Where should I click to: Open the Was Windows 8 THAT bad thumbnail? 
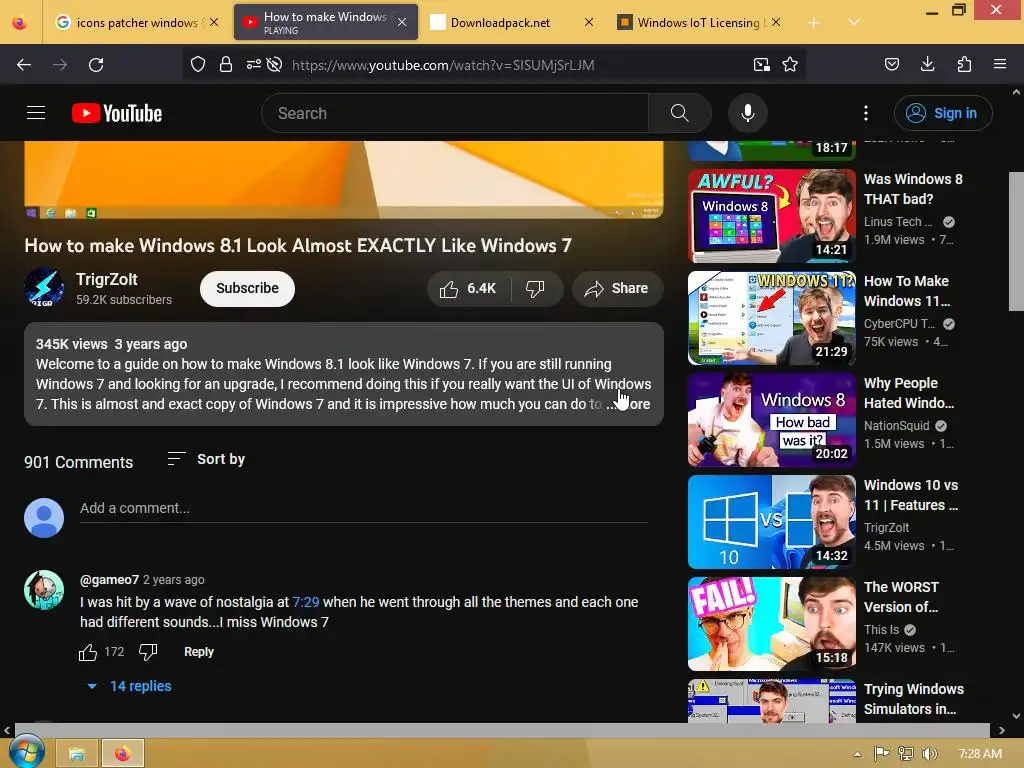click(771, 216)
